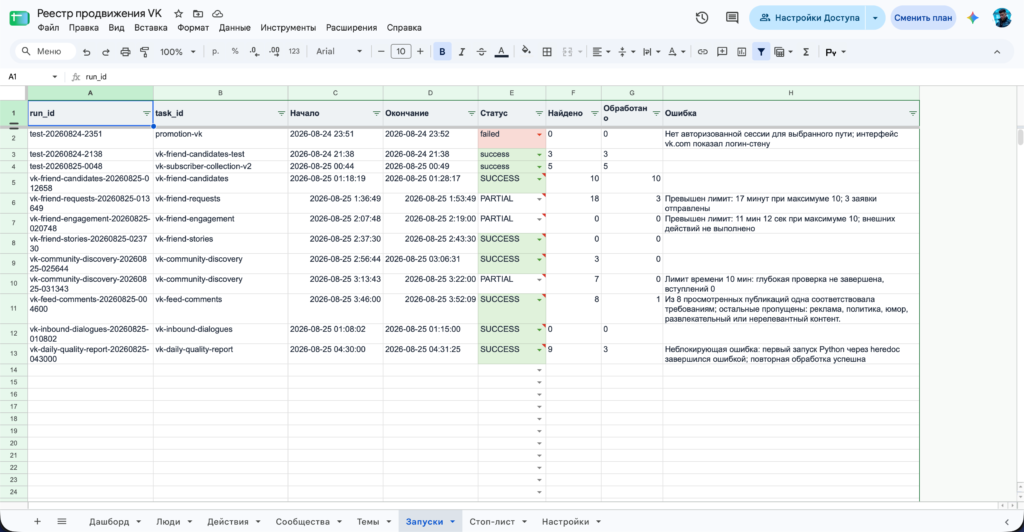Click the undo arrow icon
This screenshot has width=1024, height=532.
click(86, 52)
